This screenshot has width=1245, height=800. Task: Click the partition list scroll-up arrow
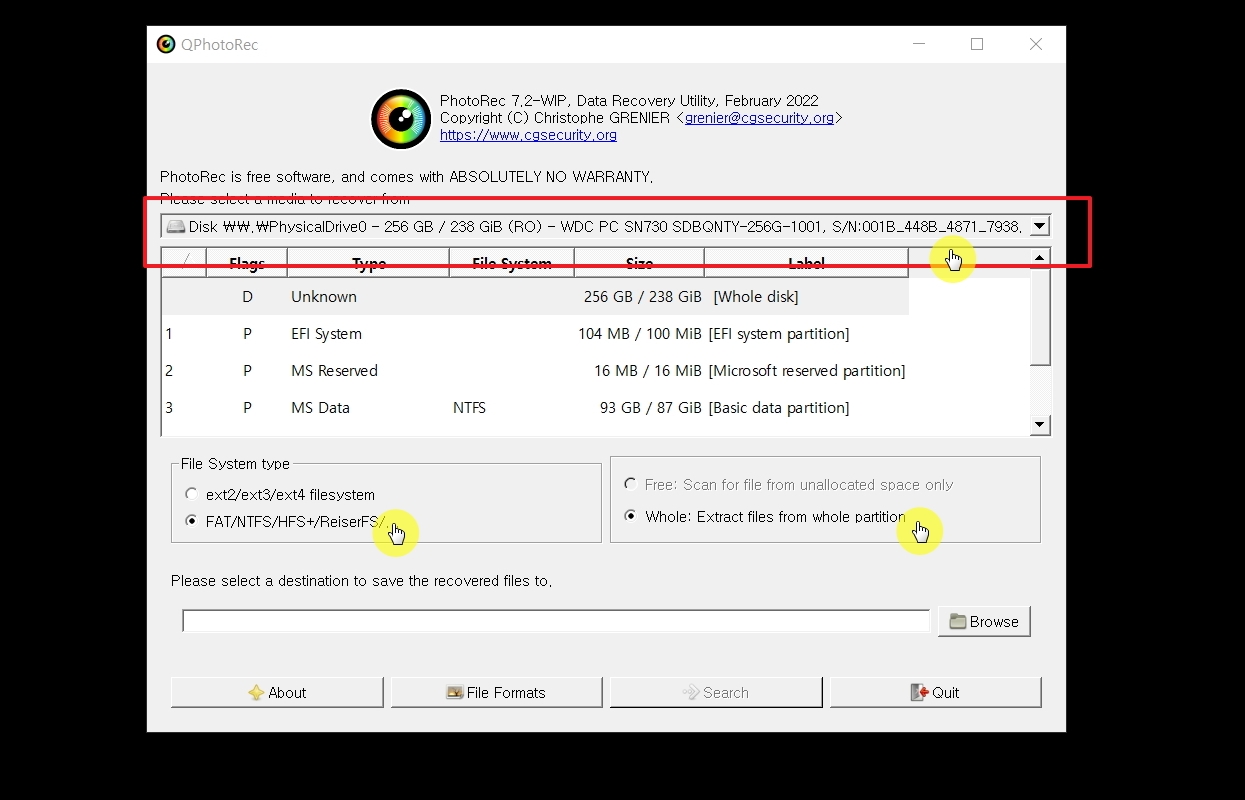(1040, 258)
